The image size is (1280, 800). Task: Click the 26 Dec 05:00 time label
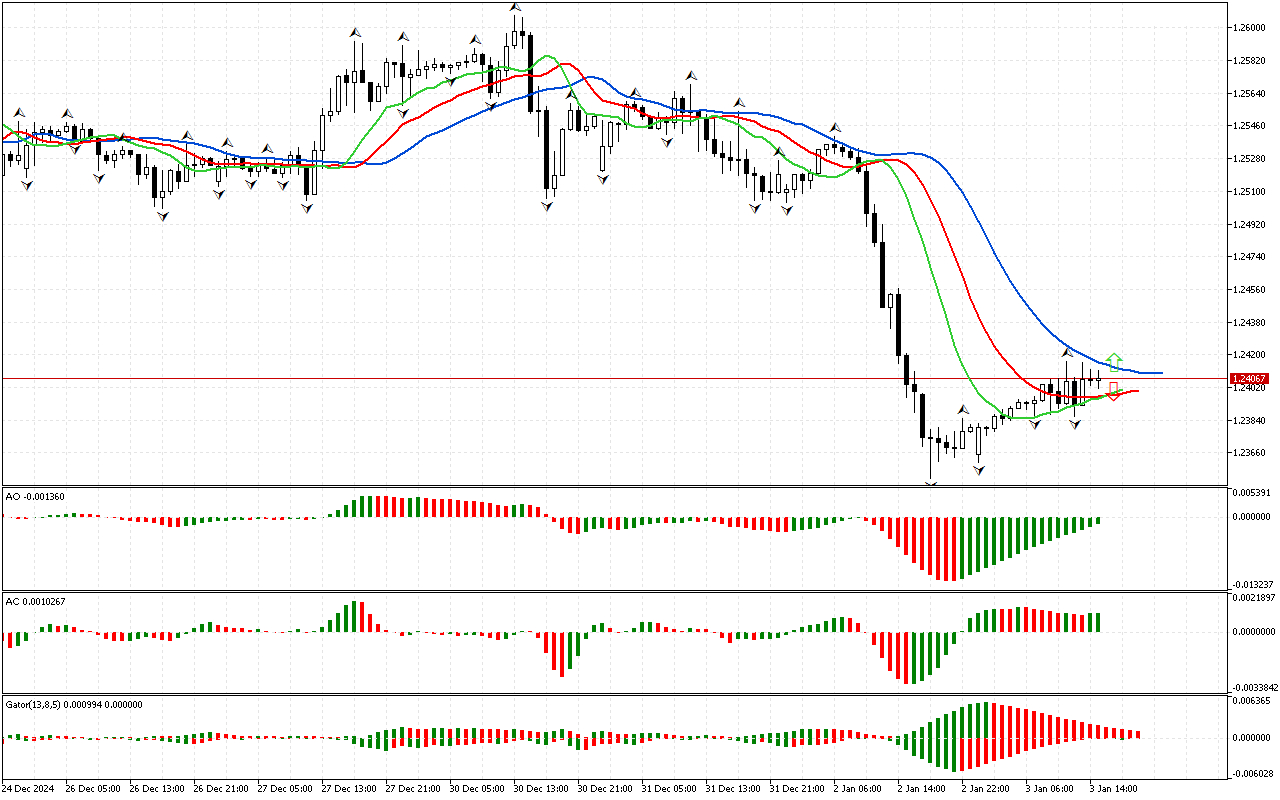pos(93,789)
